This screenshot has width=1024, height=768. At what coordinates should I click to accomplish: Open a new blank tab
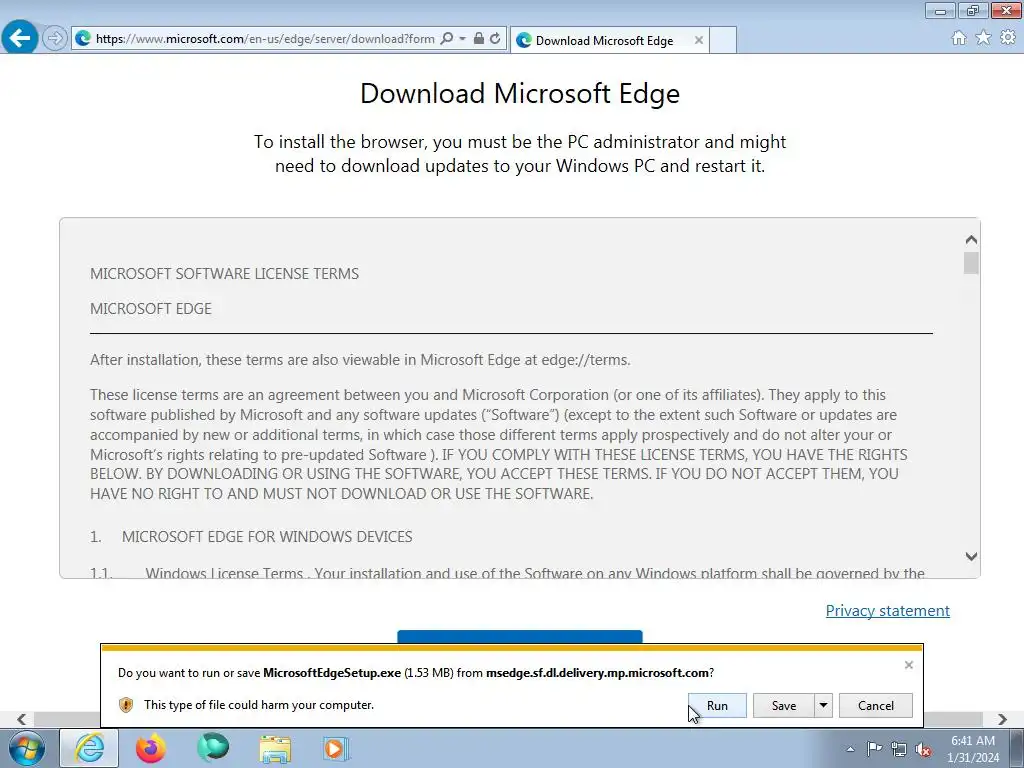tap(723, 40)
